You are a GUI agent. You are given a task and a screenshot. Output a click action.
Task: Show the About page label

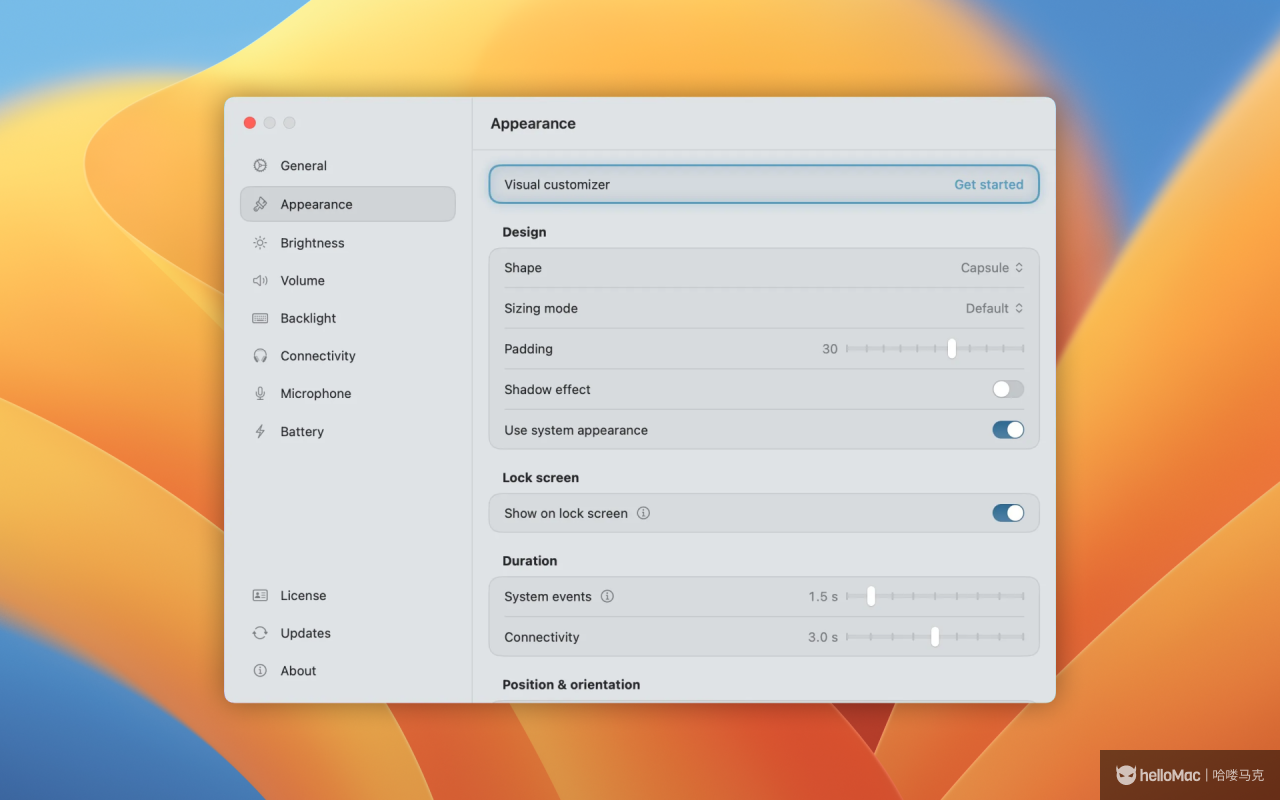click(x=298, y=671)
